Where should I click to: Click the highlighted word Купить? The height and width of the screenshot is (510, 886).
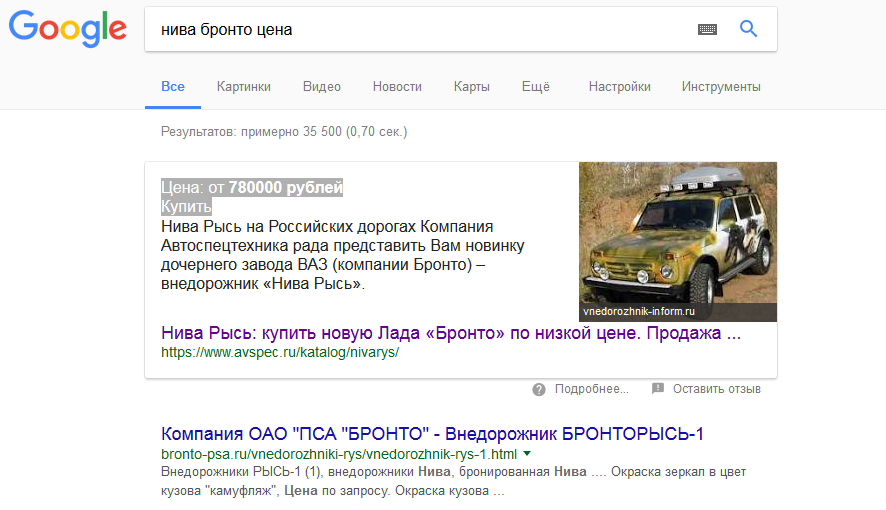pos(186,206)
